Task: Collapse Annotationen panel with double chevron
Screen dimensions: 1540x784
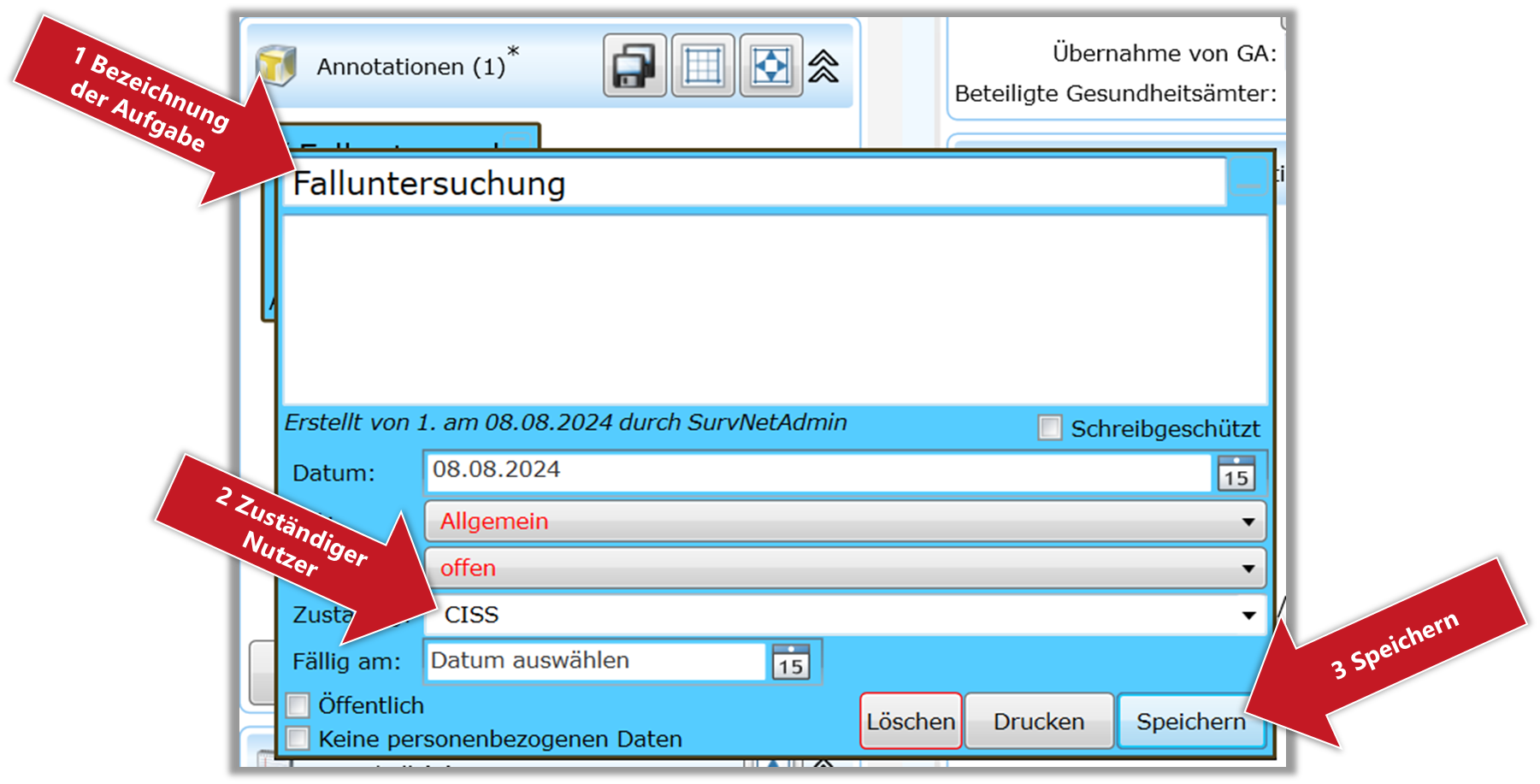Action: click(823, 66)
